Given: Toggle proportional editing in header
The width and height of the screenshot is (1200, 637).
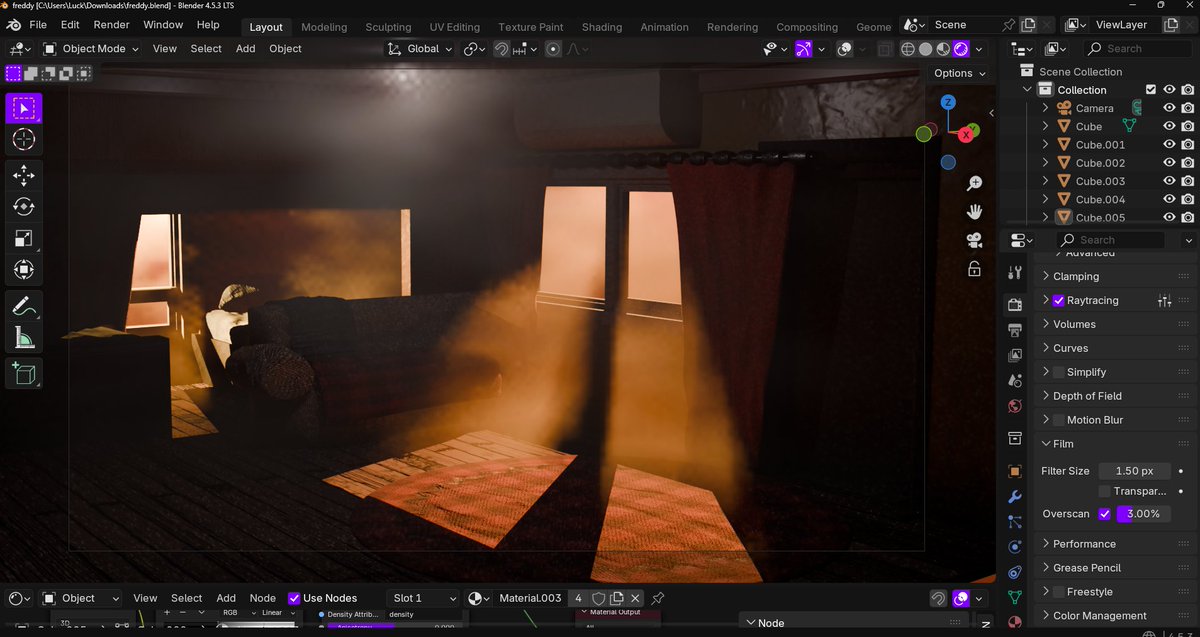Looking at the screenshot, I should [x=552, y=49].
